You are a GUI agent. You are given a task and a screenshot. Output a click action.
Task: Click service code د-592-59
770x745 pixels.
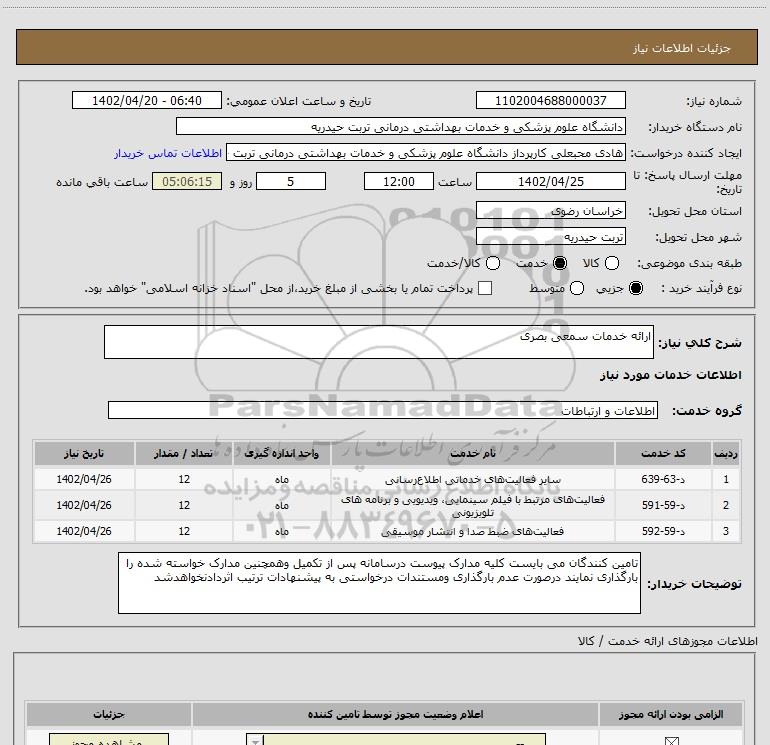663,531
